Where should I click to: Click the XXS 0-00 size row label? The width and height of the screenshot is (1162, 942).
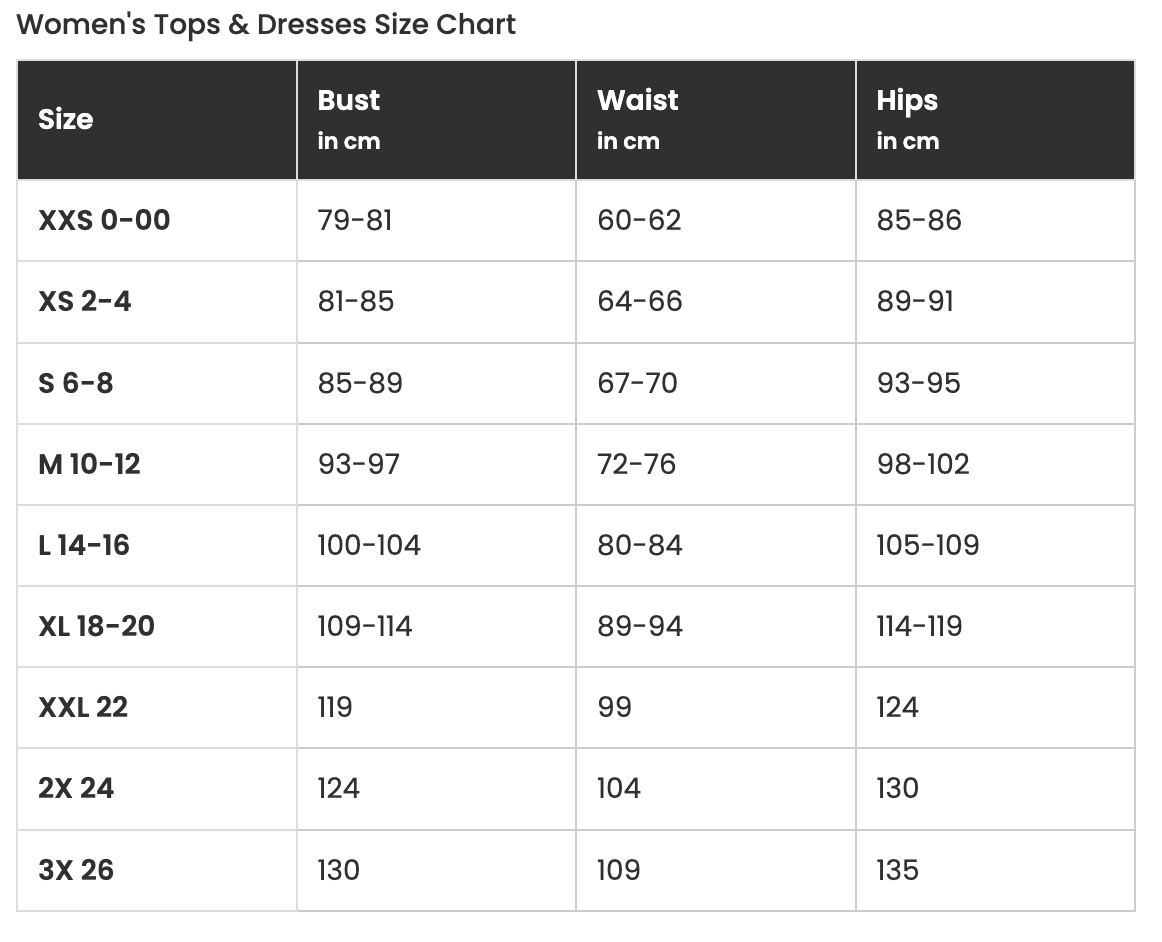pos(104,220)
